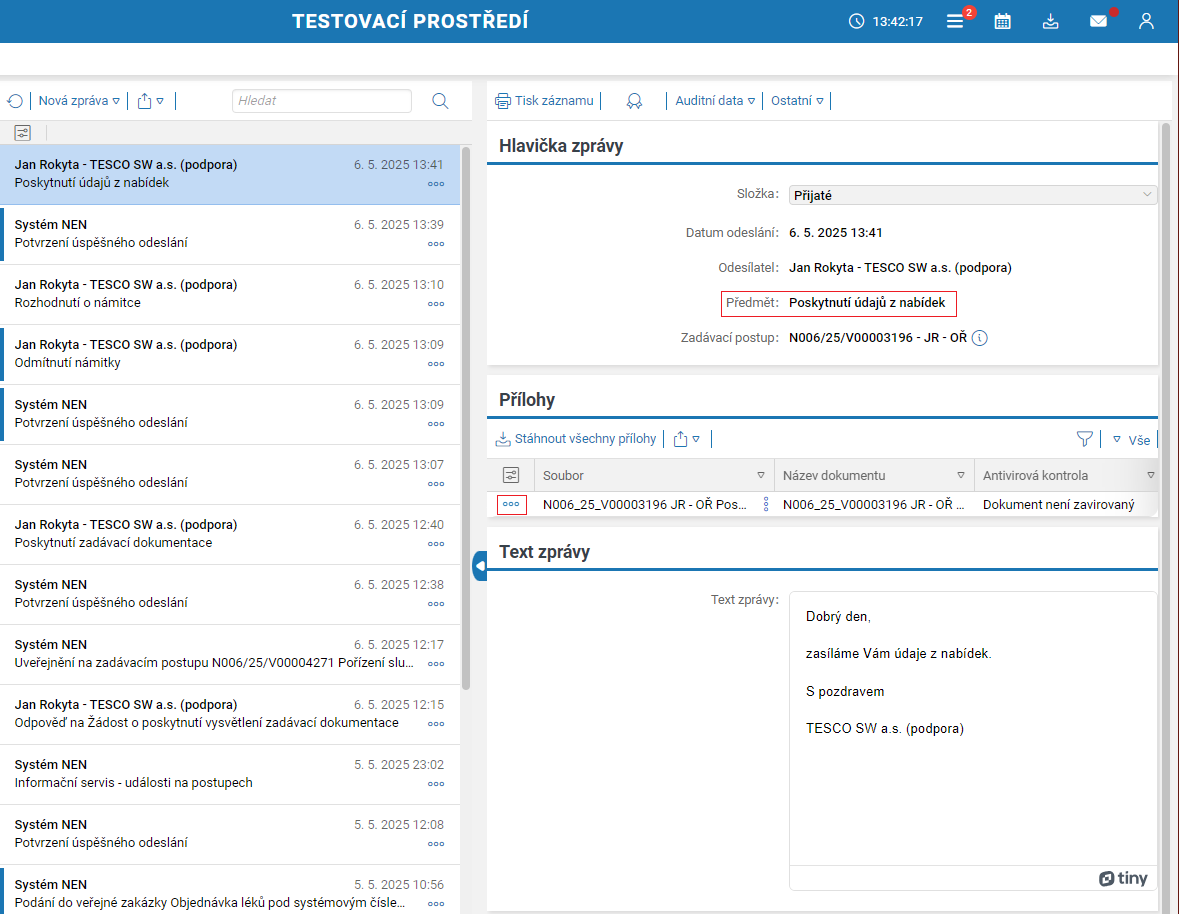The image size is (1179, 914).
Task: Click the search magnifier icon
Action: 440,101
